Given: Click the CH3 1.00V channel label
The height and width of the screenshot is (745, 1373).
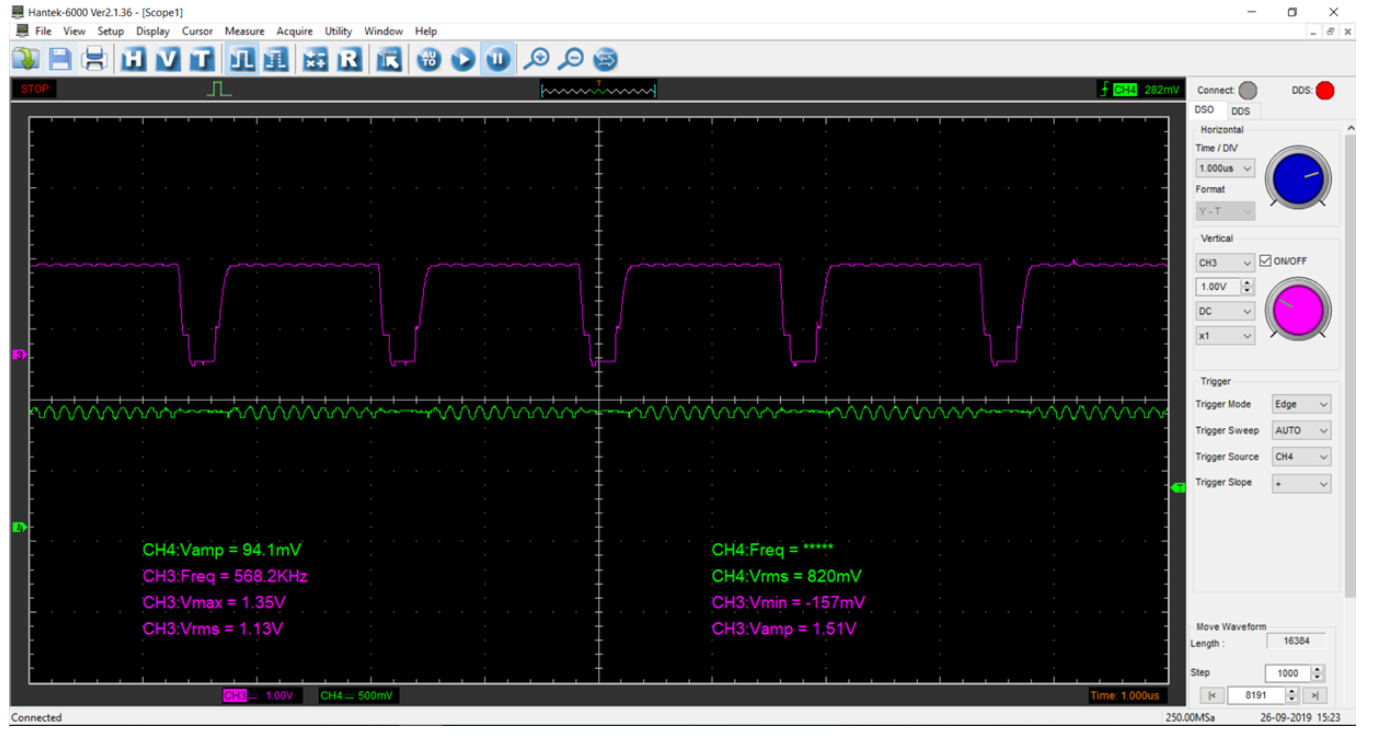Looking at the screenshot, I should coord(257,695).
